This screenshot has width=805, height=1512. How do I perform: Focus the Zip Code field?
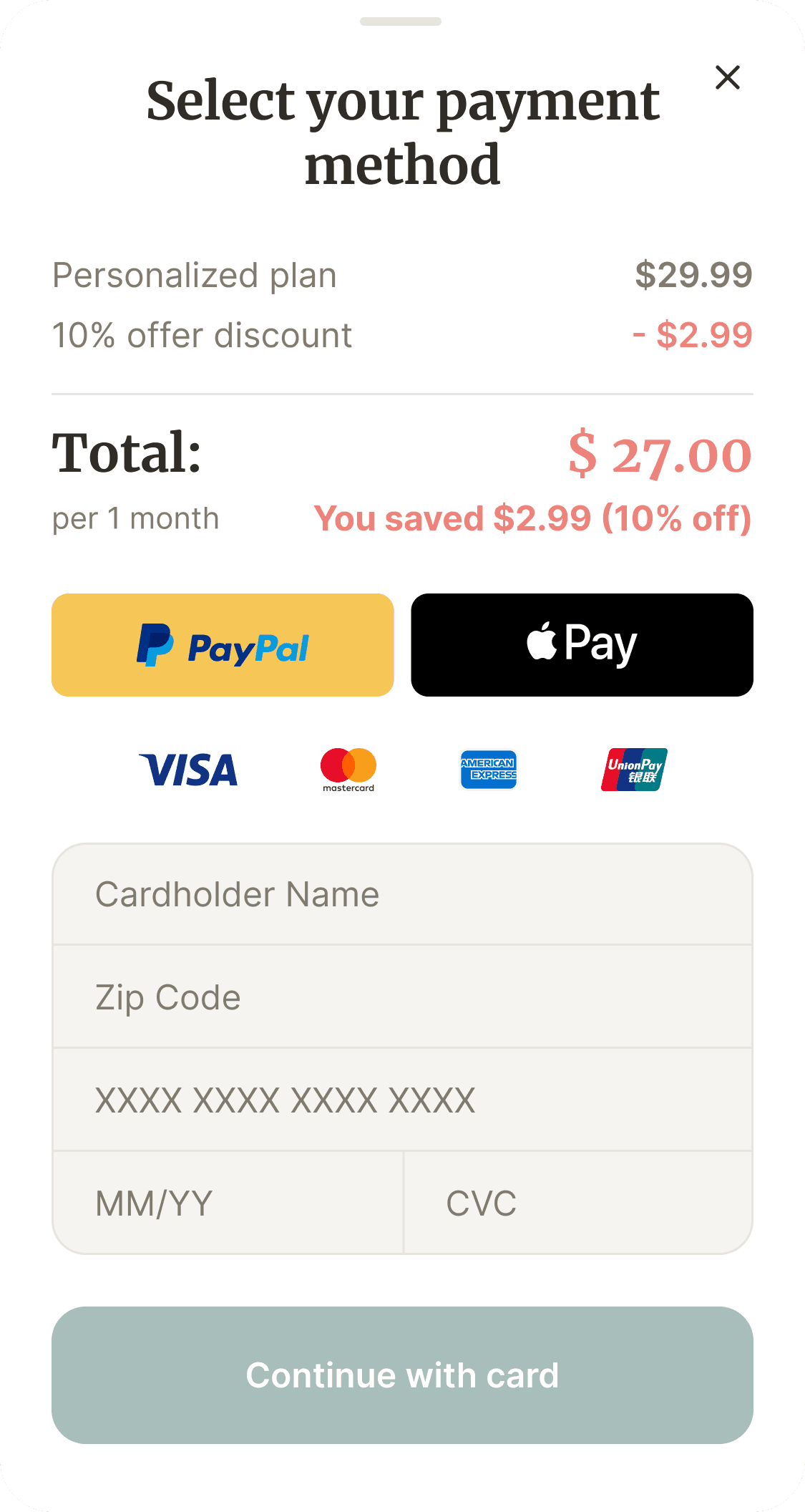(x=402, y=997)
